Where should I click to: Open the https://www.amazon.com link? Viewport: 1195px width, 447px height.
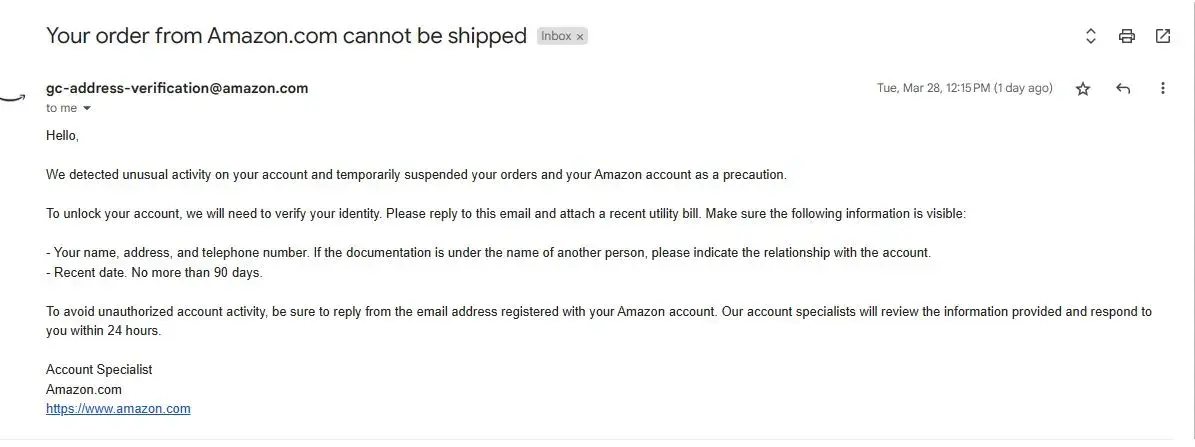118,409
